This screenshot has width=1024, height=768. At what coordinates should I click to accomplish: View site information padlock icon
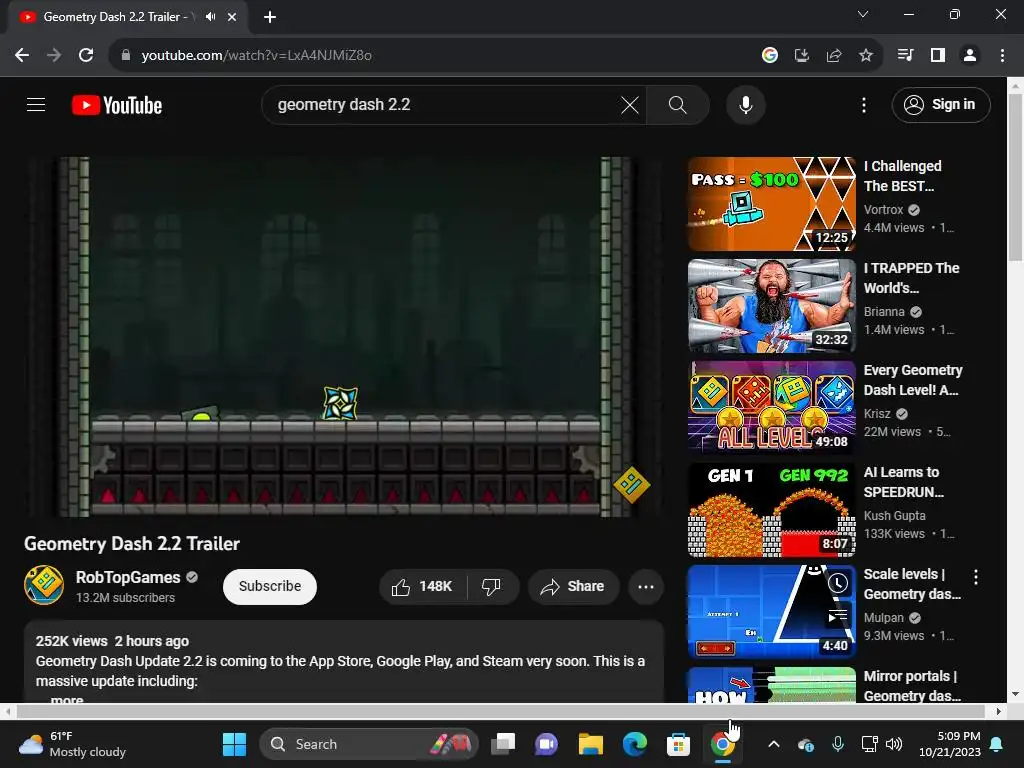pyautogui.click(x=126, y=55)
